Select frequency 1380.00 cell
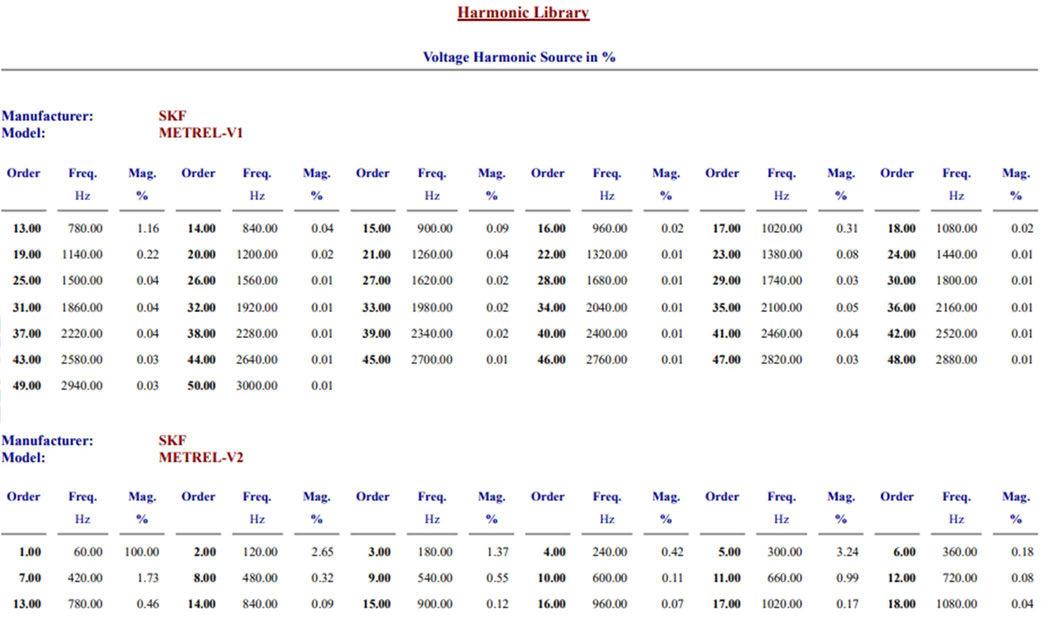 781,254
